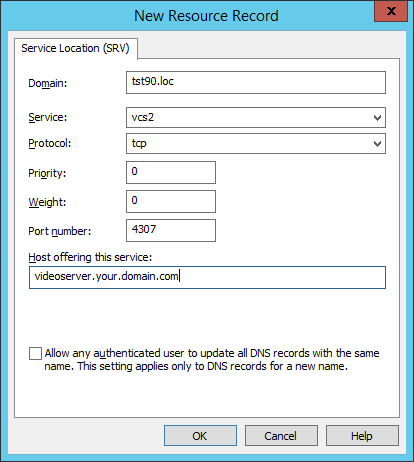This screenshot has height=462, width=414.
Task: Click the Cancel button
Action: tap(281, 436)
